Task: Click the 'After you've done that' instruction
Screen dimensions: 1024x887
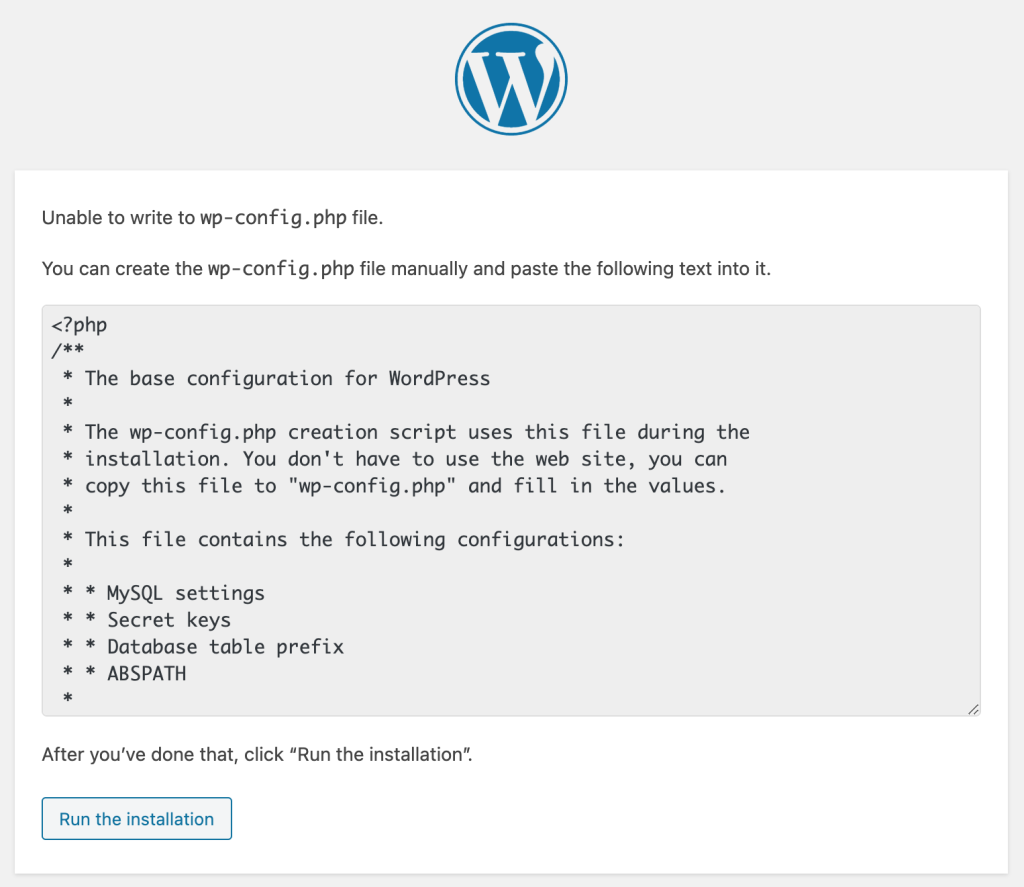Action: [256, 755]
